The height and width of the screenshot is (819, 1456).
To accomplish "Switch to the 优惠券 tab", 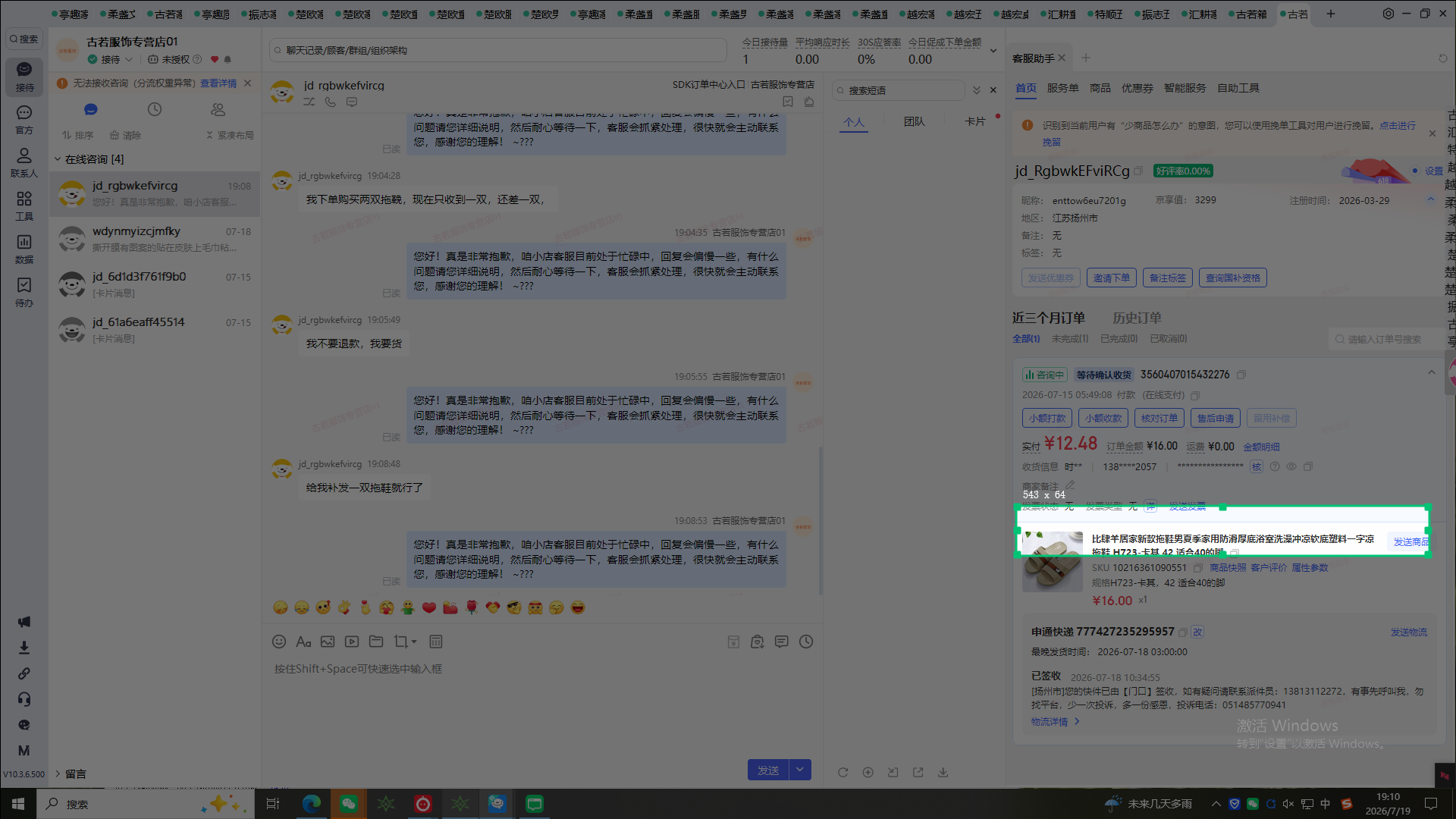I will tap(1137, 88).
